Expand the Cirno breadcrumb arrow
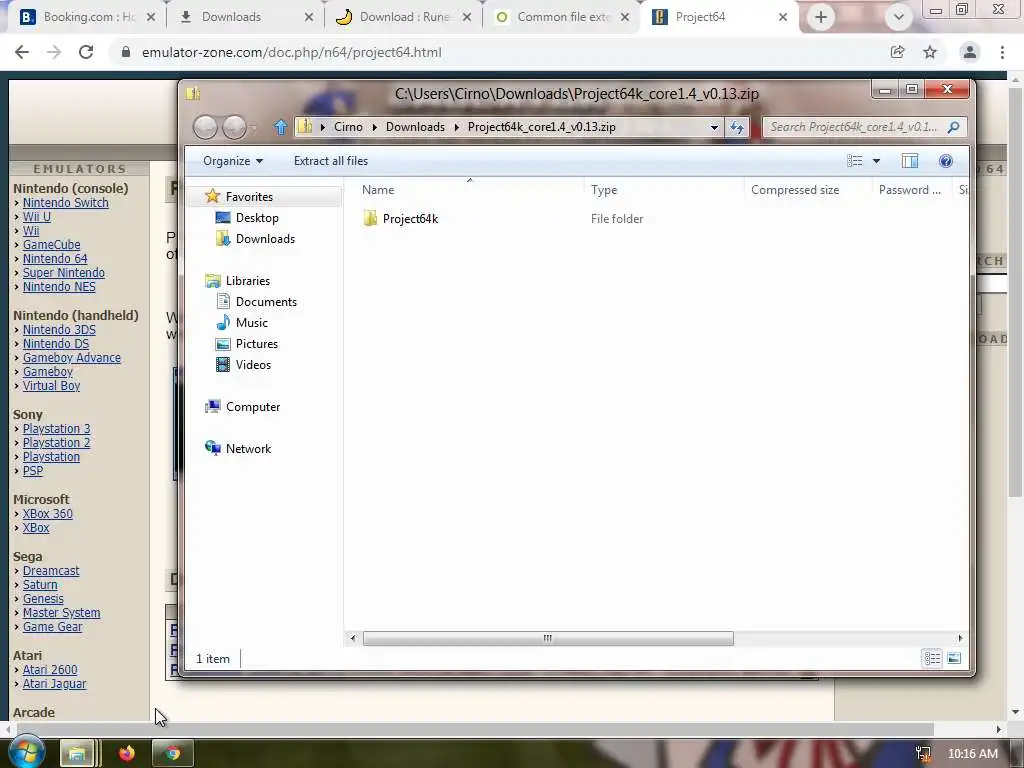The width and height of the screenshot is (1024, 768). point(374,127)
